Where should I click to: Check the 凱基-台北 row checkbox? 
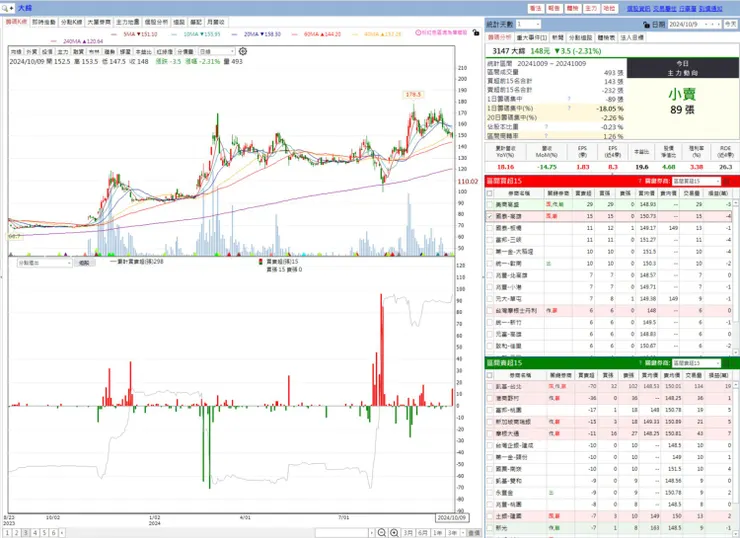coord(490,387)
